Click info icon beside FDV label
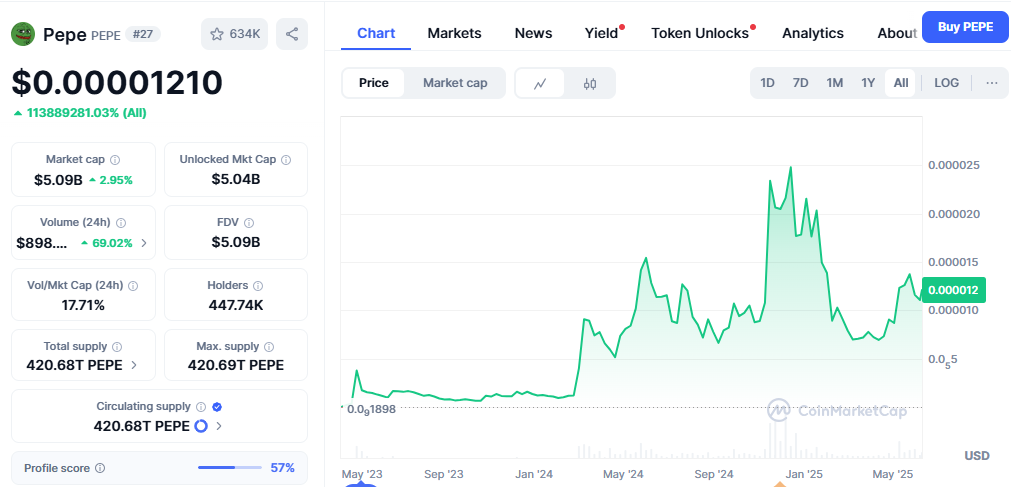 click(249, 223)
